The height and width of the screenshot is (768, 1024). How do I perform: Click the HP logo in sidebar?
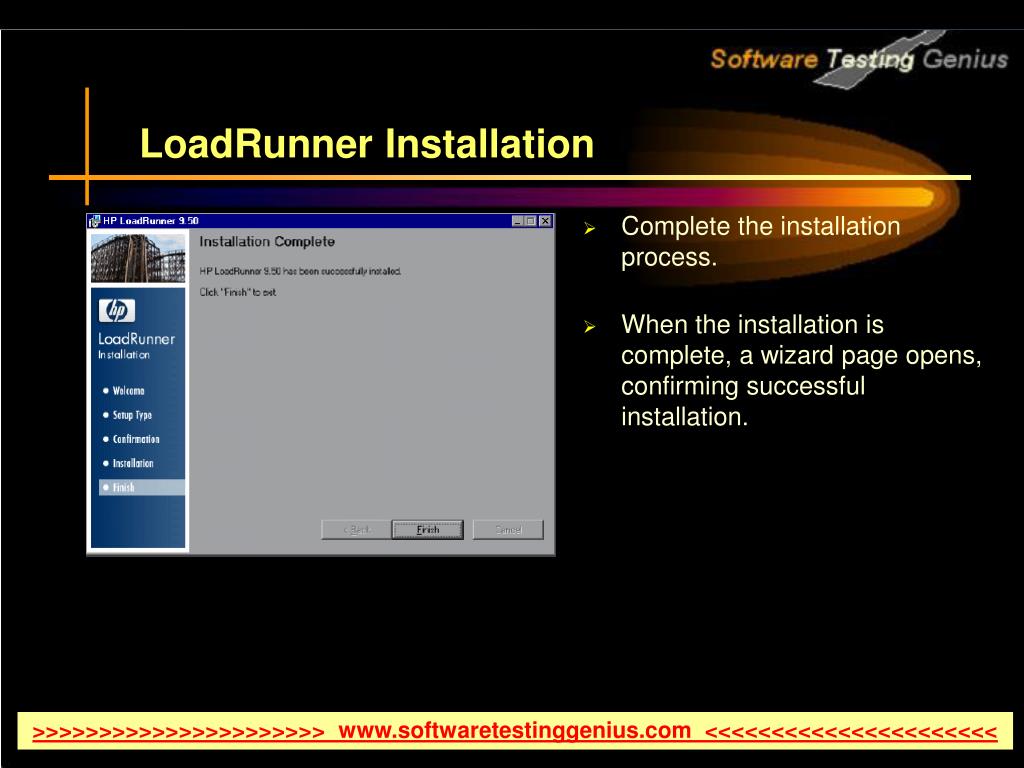pos(117,310)
